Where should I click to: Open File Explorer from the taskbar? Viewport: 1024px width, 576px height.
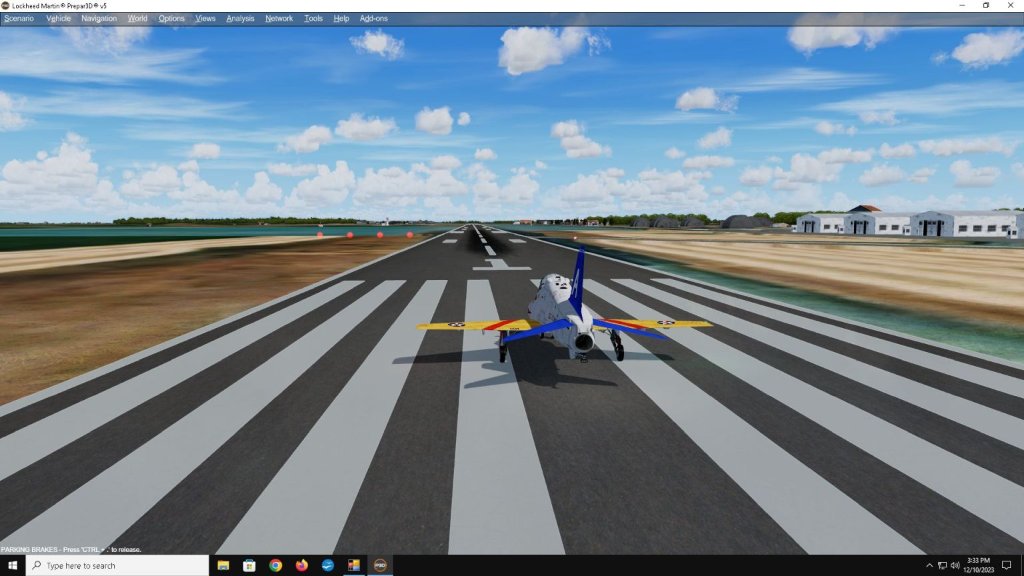(223, 565)
